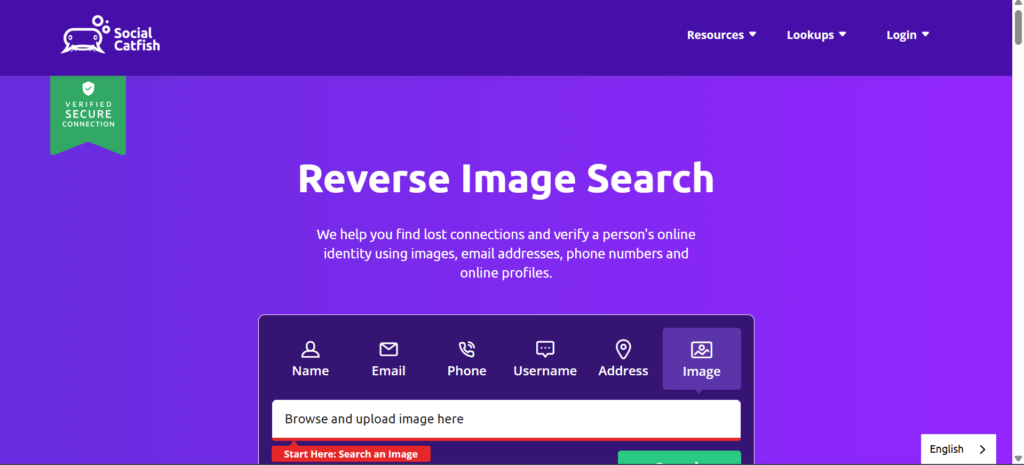This screenshot has width=1024, height=465.
Task: Open the Login dropdown
Action: click(907, 35)
